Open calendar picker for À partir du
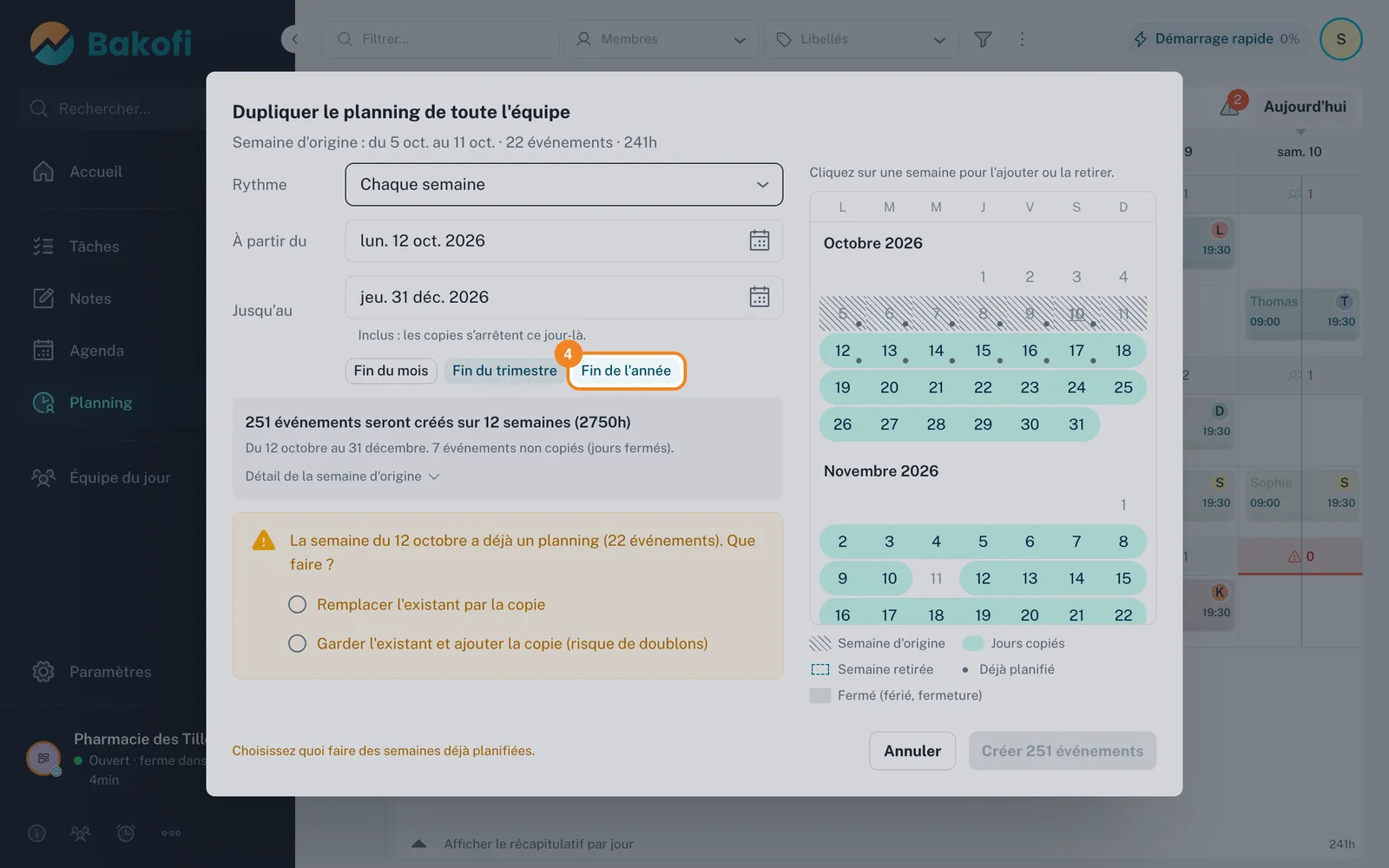1389x868 pixels. tap(759, 240)
